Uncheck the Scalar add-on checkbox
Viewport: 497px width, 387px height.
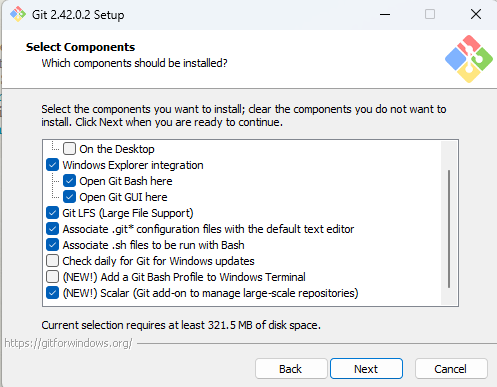point(52,293)
